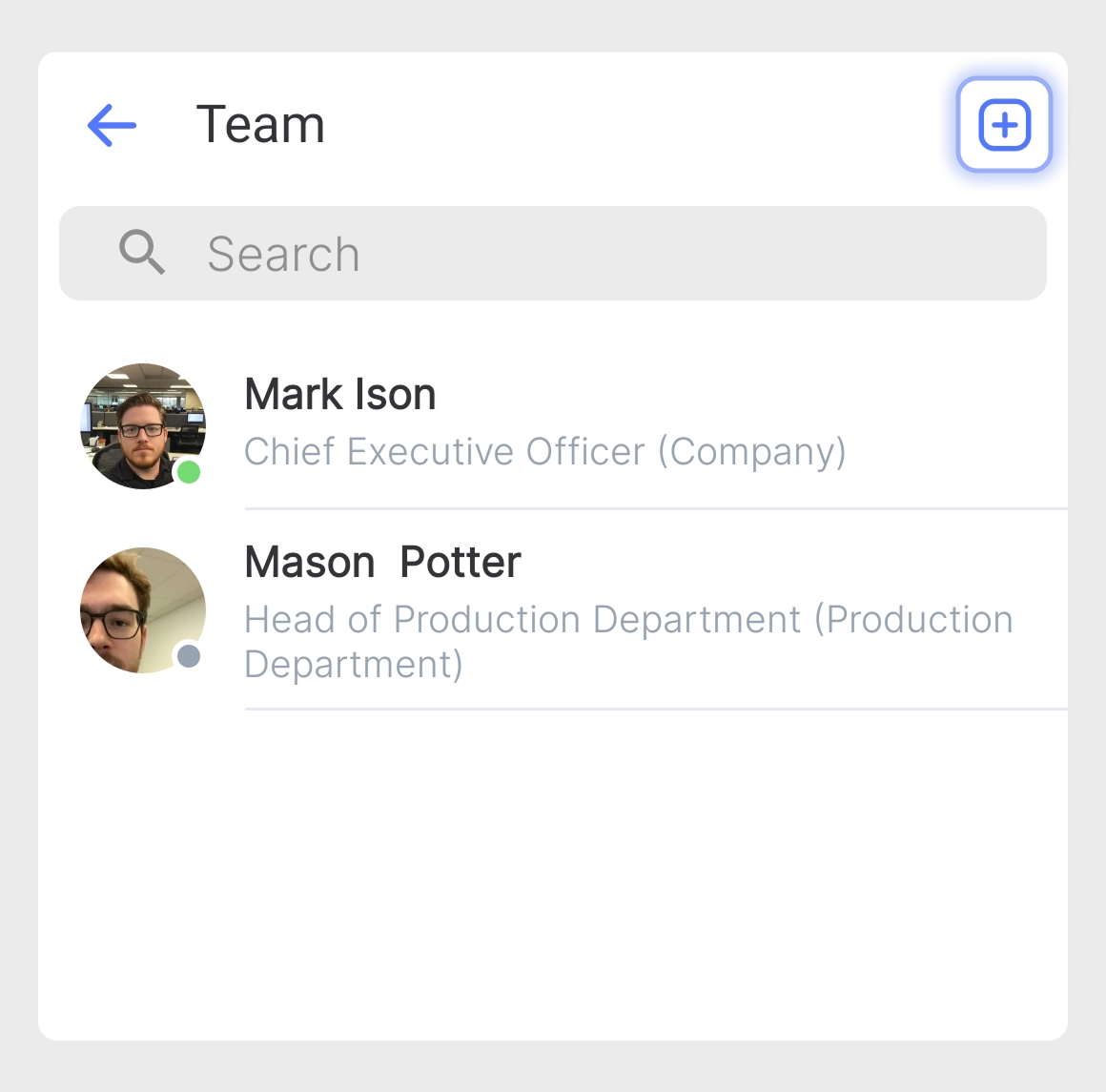Click Mark Ison's green online status dot
The image size is (1106, 1092).
189,471
